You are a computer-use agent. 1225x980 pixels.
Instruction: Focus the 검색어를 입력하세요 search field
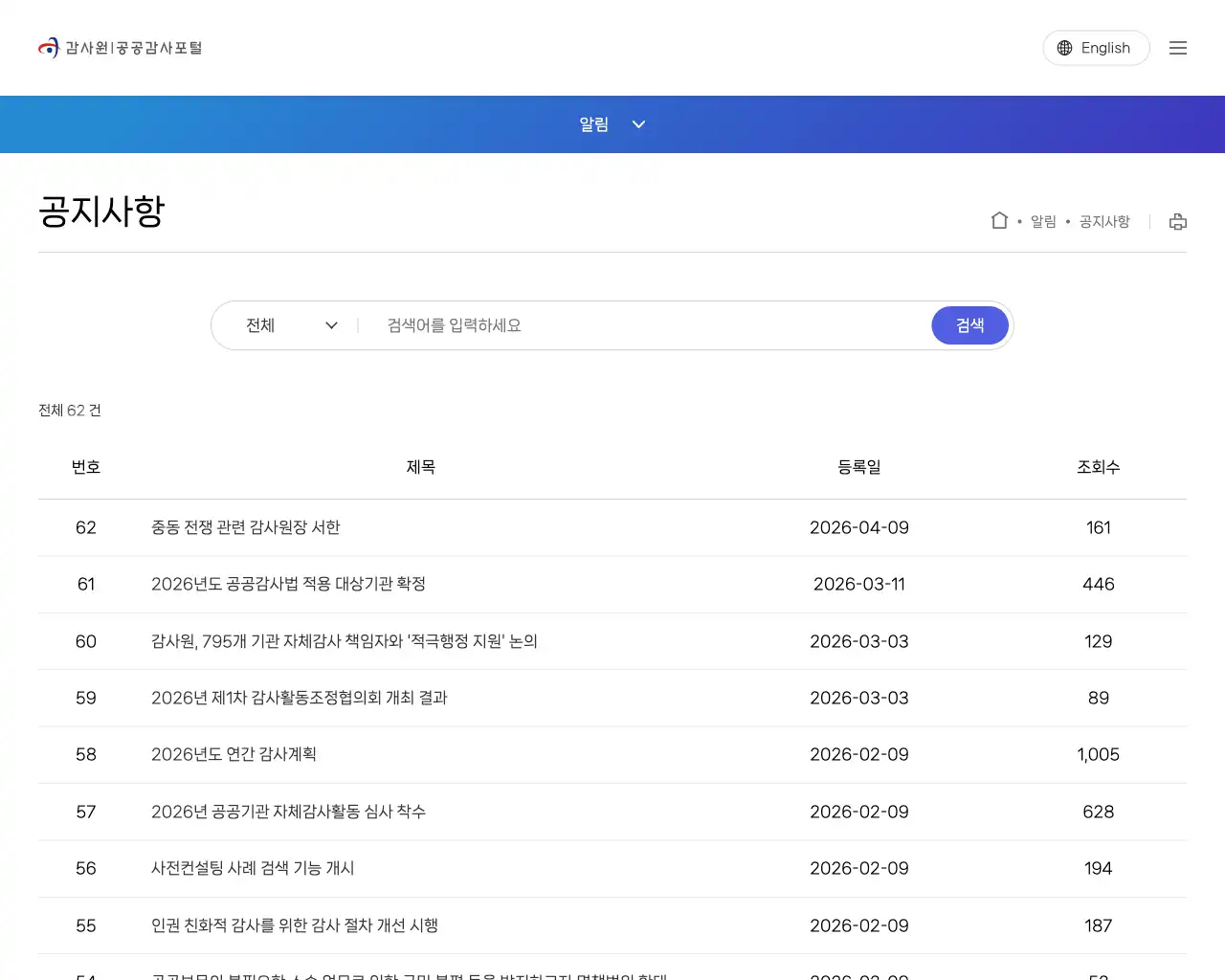(x=651, y=325)
